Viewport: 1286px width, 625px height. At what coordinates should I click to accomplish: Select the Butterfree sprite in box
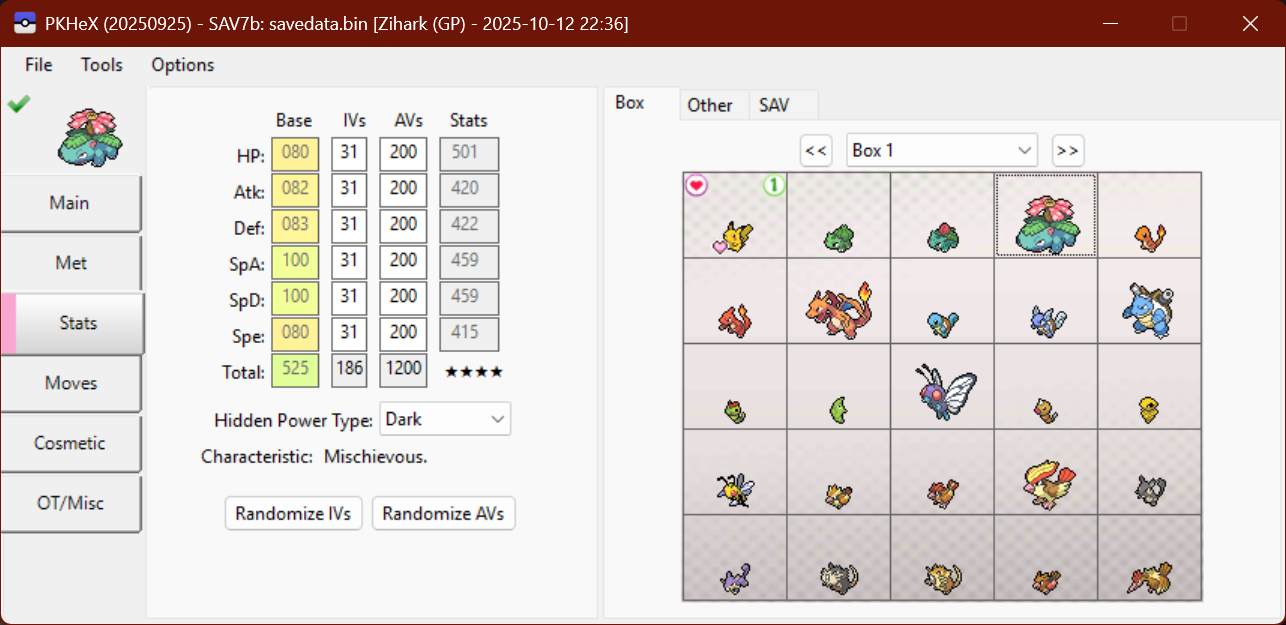pyautogui.click(x=942, y=388)
